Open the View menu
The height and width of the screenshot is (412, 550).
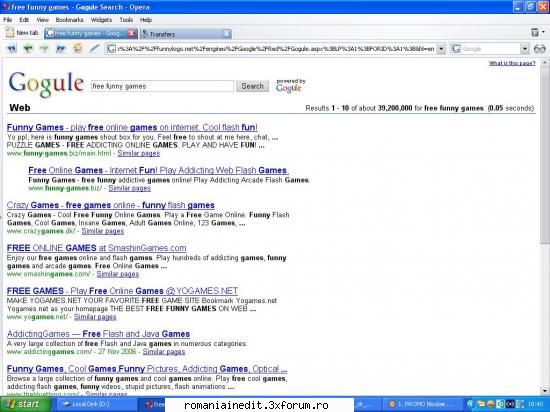coord(42,20)
